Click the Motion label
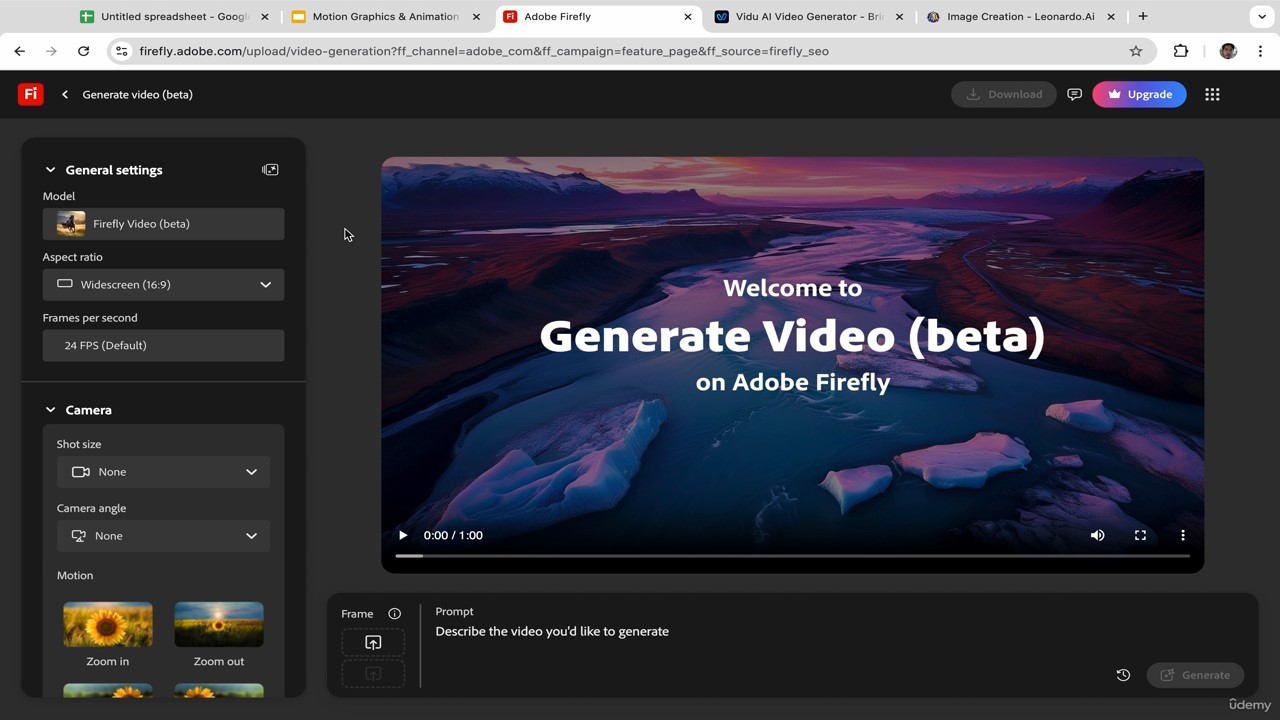The width and height of the screenshot is (1280, 720). (x=75, y=576)
